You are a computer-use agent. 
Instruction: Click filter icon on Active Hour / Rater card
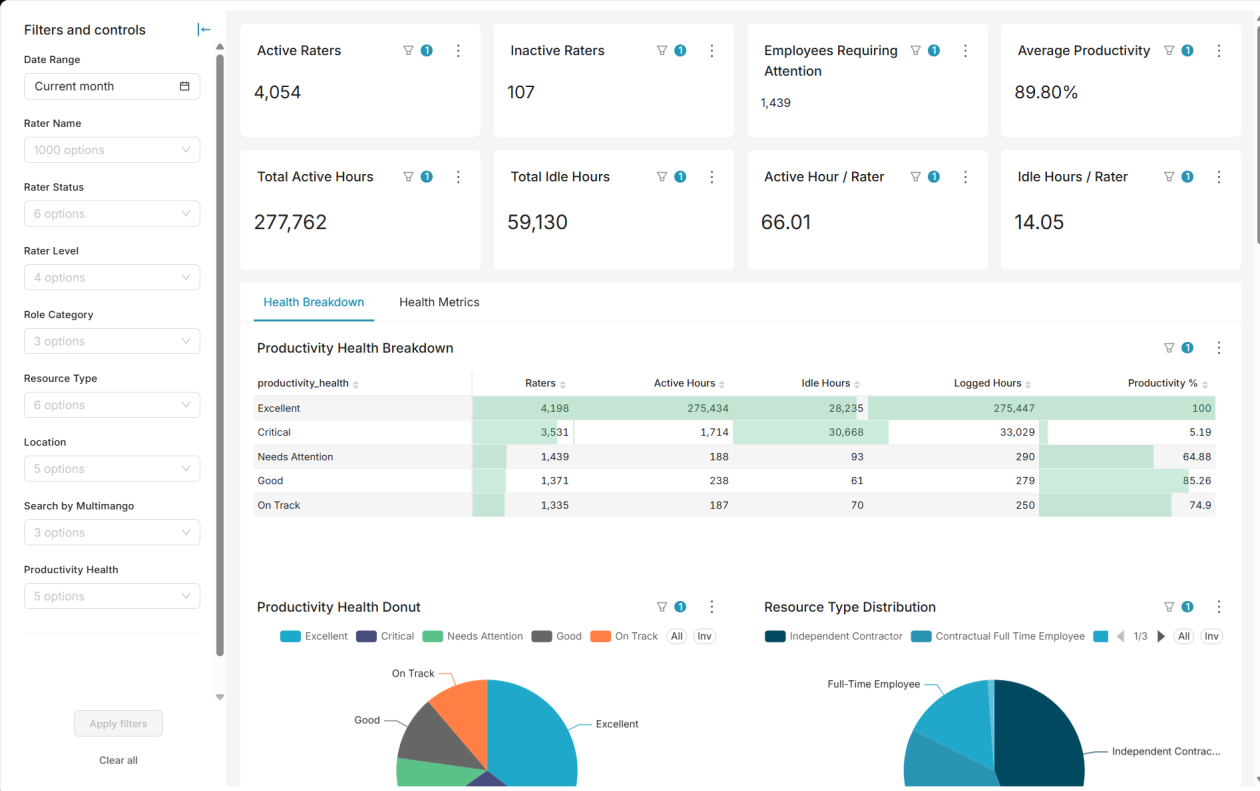click(x=915, y=176)
